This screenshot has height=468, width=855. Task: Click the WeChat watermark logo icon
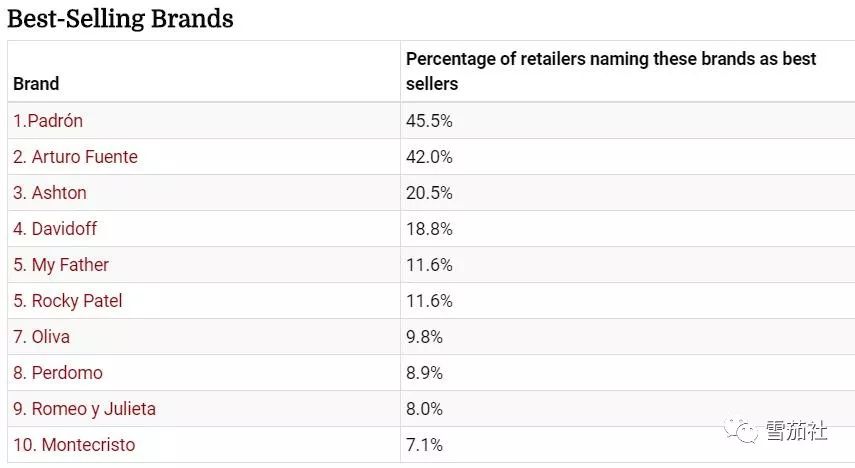coord(744,431)
